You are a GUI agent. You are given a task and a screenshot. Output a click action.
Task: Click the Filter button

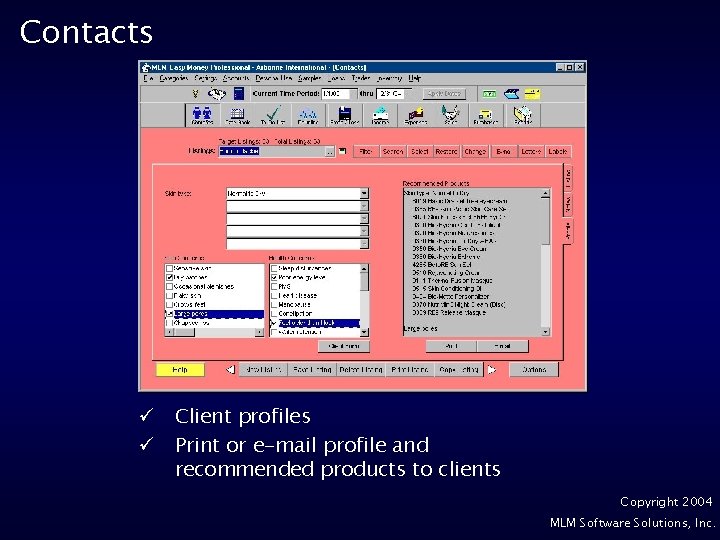(366, 151)
